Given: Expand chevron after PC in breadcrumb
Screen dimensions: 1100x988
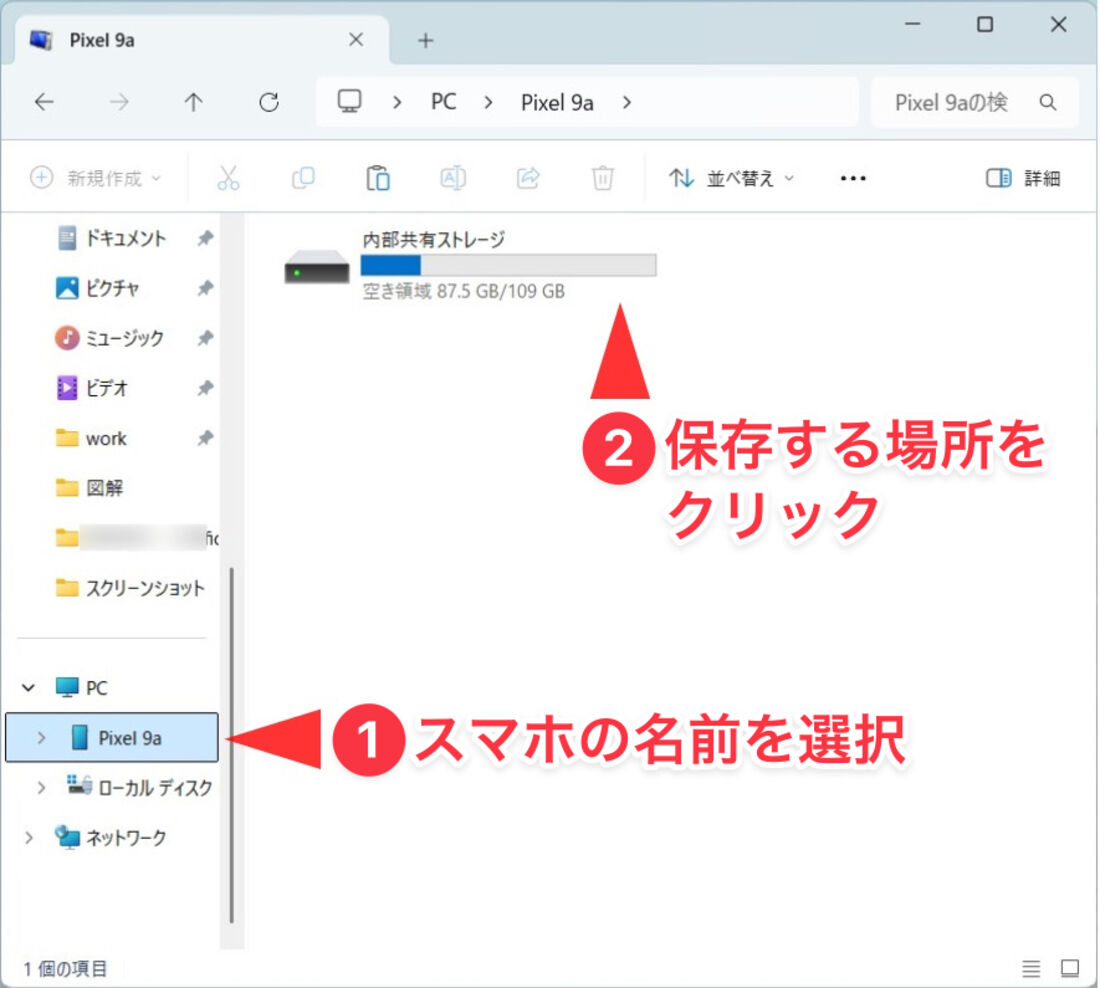Looking at the screenshot, I should 488,102.
